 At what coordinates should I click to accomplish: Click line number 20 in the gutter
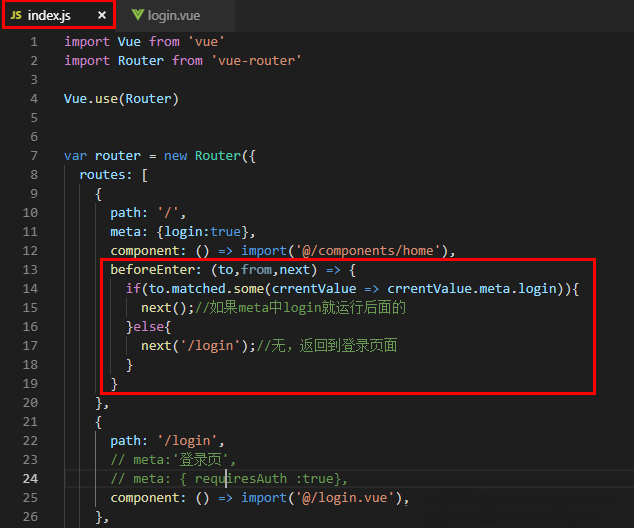tap(30, 403)
